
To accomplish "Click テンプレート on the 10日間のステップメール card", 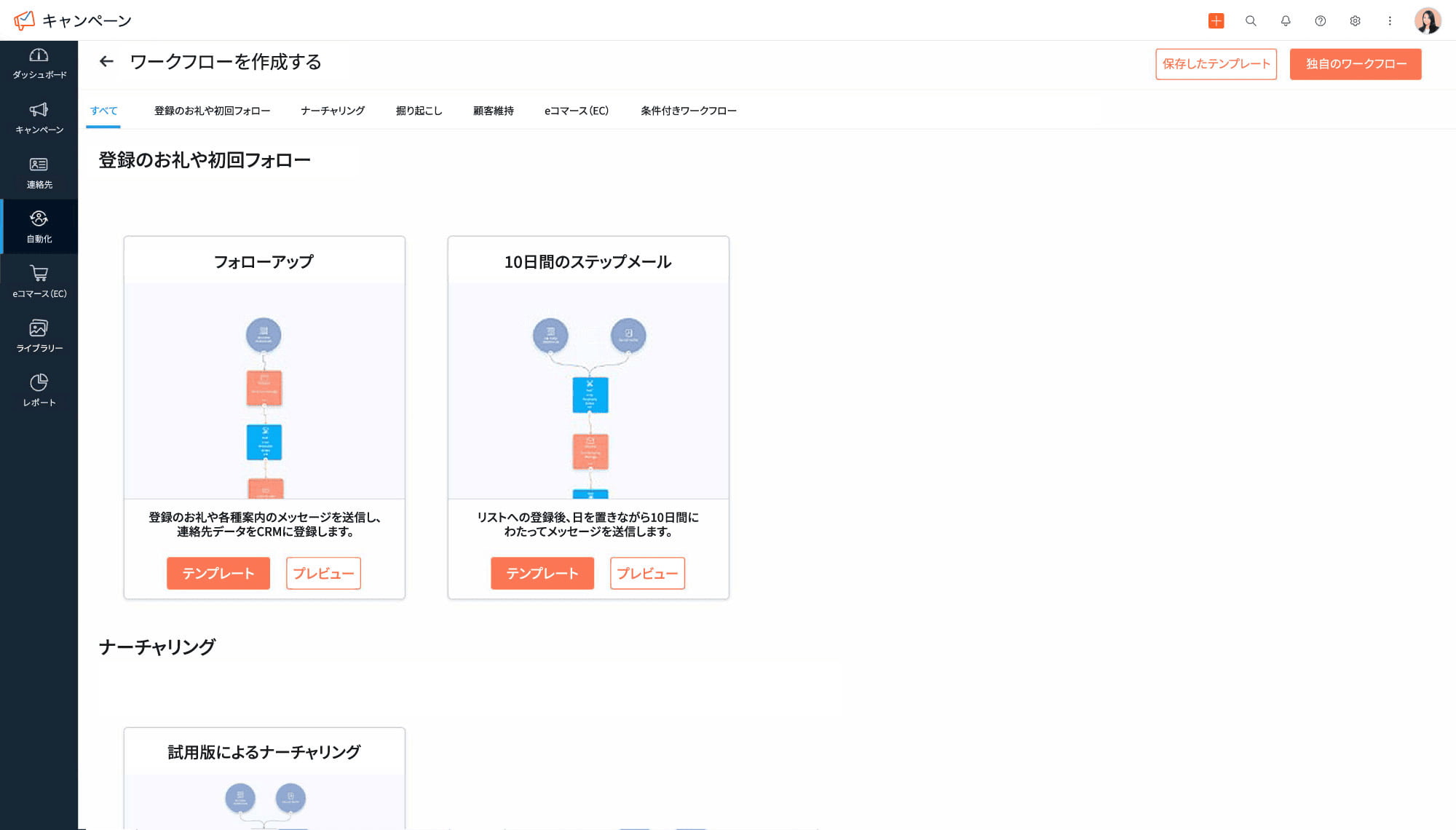I will click(x=542, y=573).
